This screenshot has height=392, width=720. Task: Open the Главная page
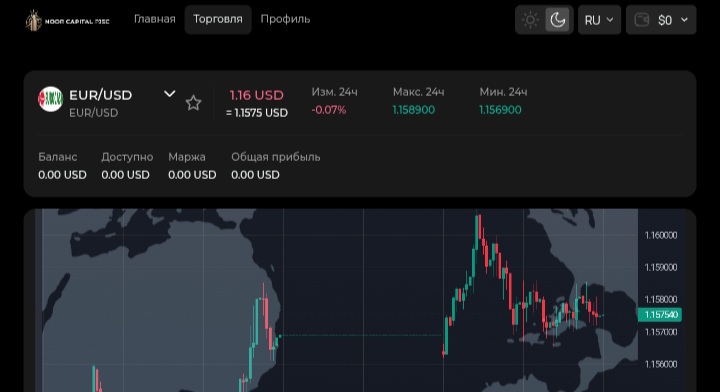pyautogui.click(x=155, y=19)
